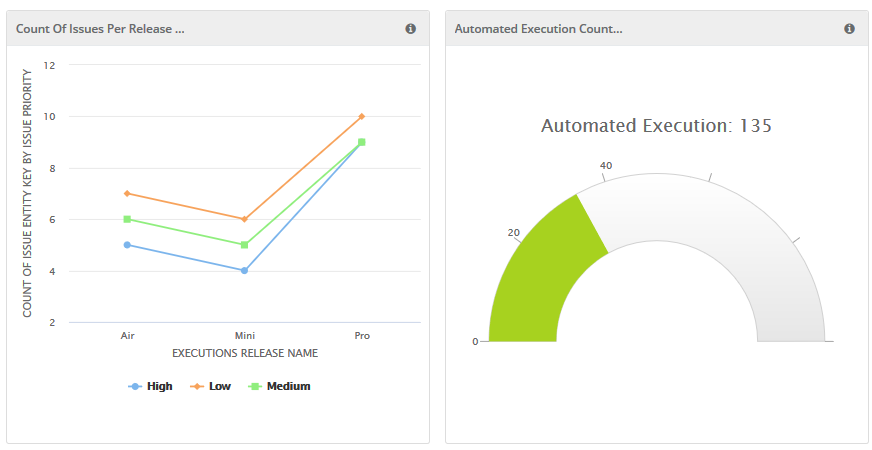Screen dimensions: 872x450
Task: Click Low data point at Air
Action: (x=127, y=194)
